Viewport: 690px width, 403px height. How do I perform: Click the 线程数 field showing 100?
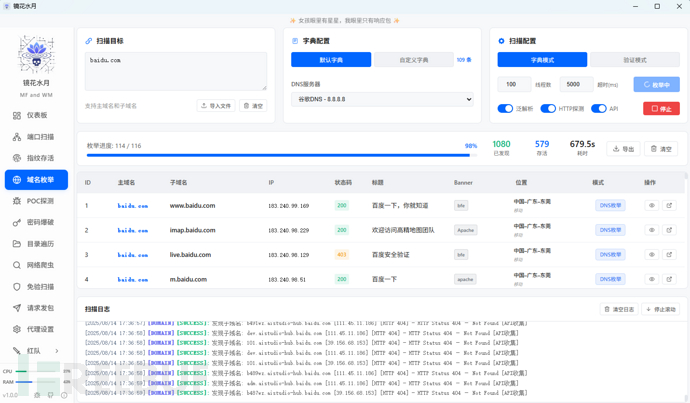coord(514,84)
